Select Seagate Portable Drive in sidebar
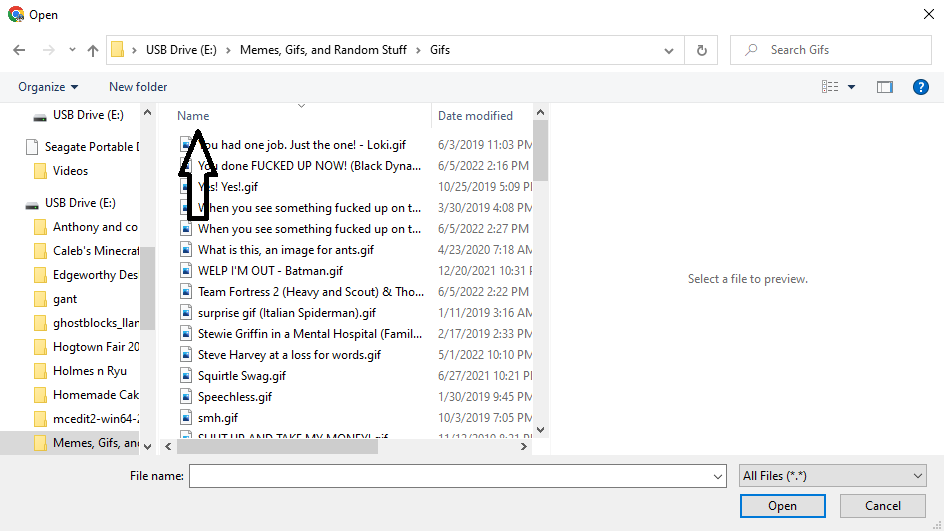Image resolution: width=944 pixels, height=531 pixels. (x=82, y=147)
